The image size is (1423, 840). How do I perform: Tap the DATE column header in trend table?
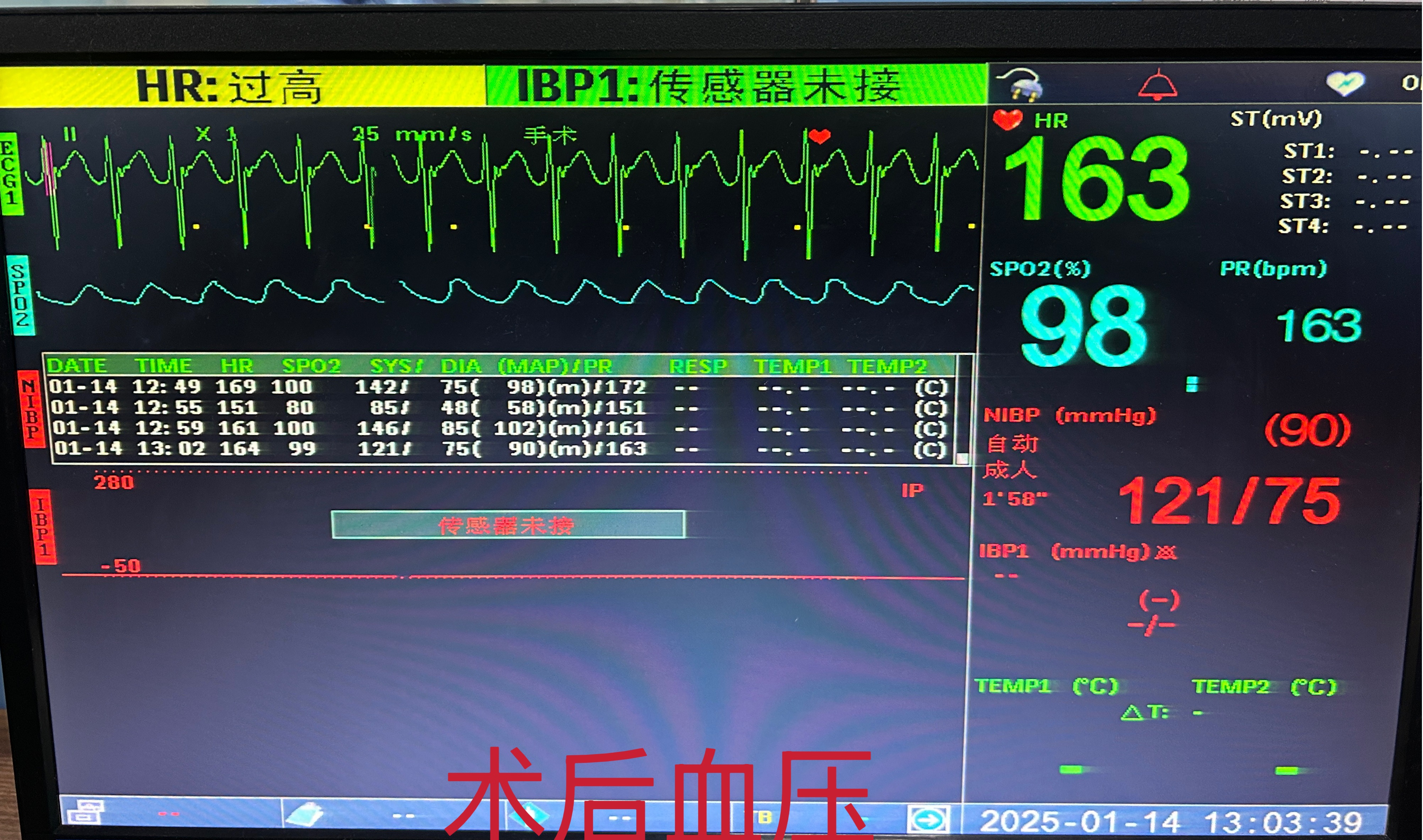(77, 365)
